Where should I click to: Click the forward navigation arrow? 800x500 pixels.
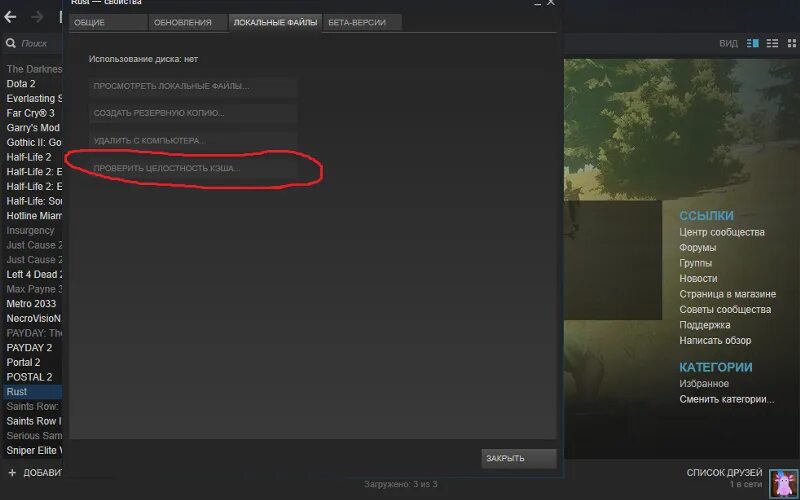(37, 17)
